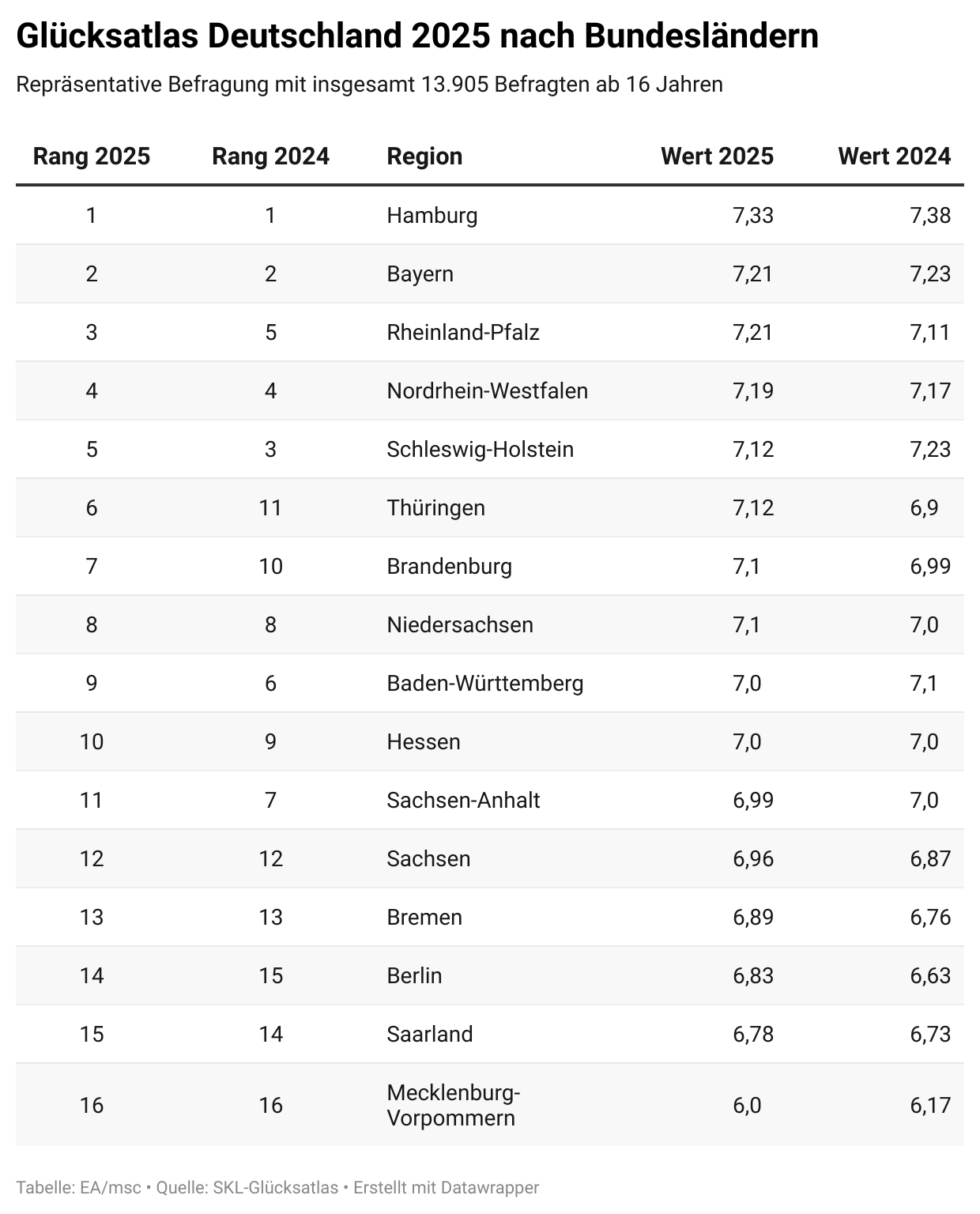The image size is (980, 1214).
Task: Click the Rang 2024 column header
Action: click(270, 156)
